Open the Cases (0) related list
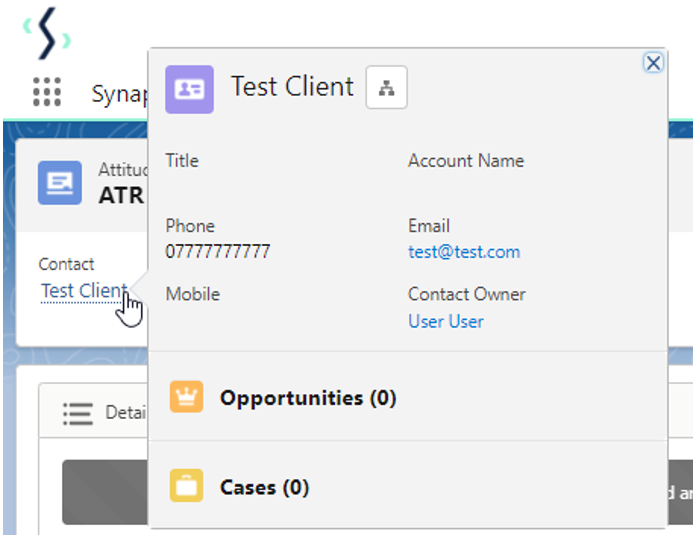 pyautogui.click(x=264, y=487)
